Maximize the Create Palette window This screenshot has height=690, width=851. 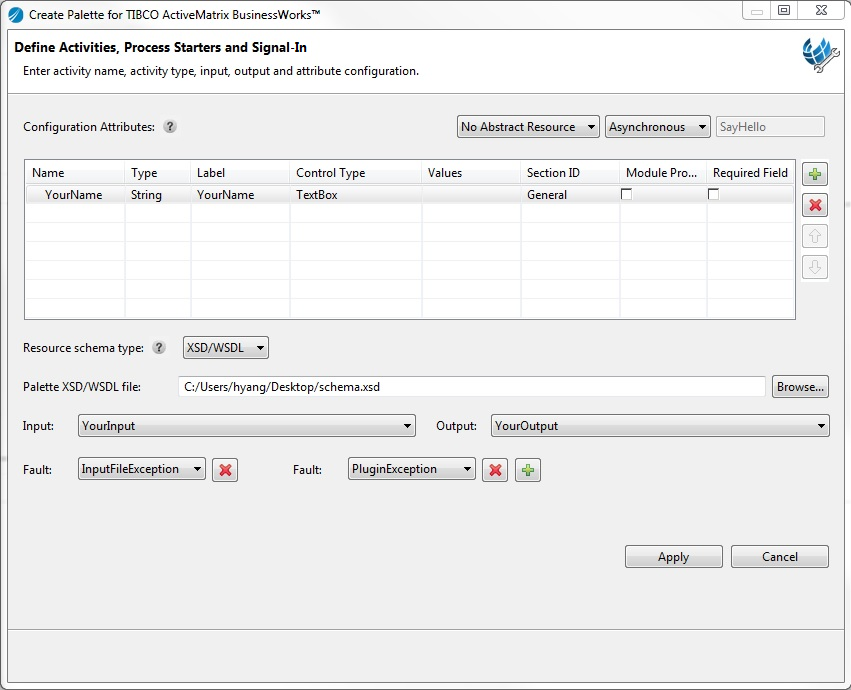(x=784, y=10)
